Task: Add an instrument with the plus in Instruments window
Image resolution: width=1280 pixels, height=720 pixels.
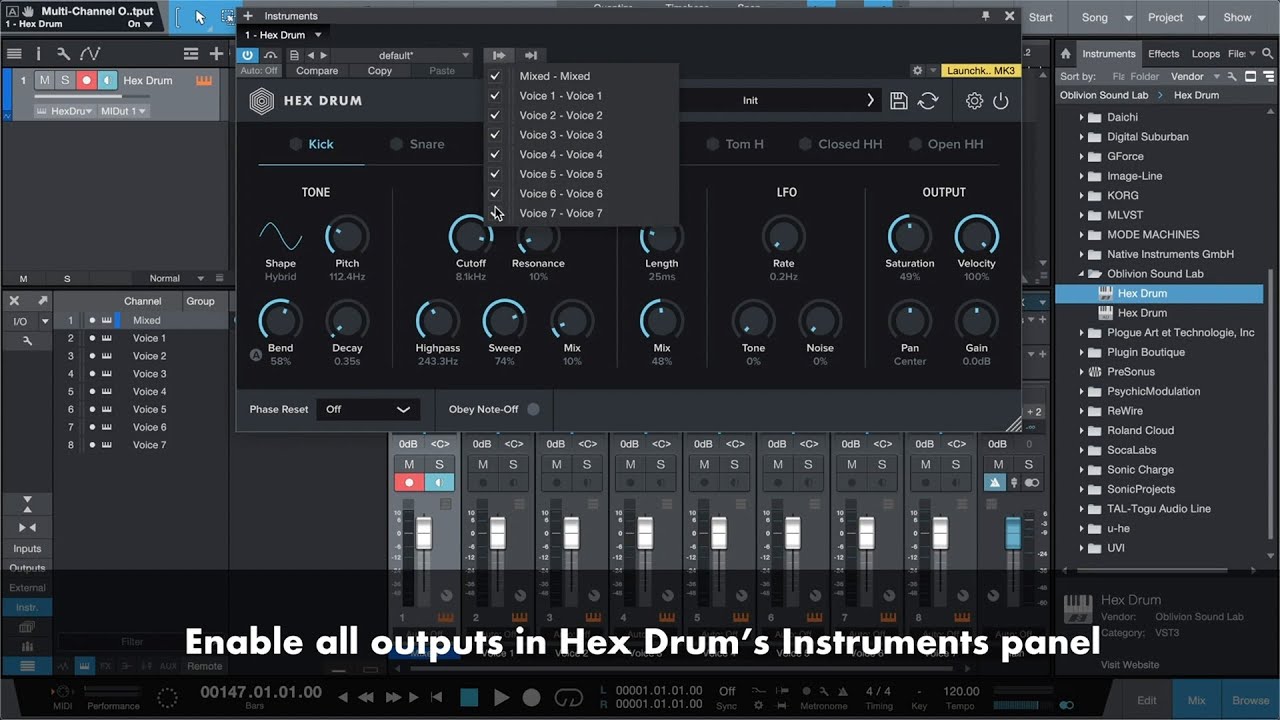Action: pyautogui.click(x=248, y=16)
